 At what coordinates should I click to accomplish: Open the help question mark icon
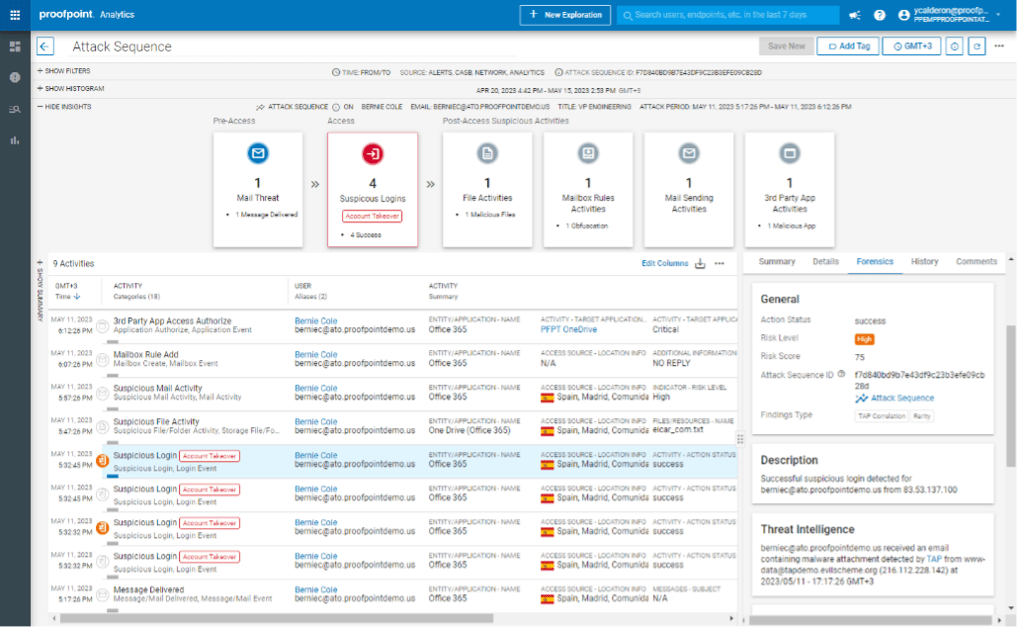879,15
